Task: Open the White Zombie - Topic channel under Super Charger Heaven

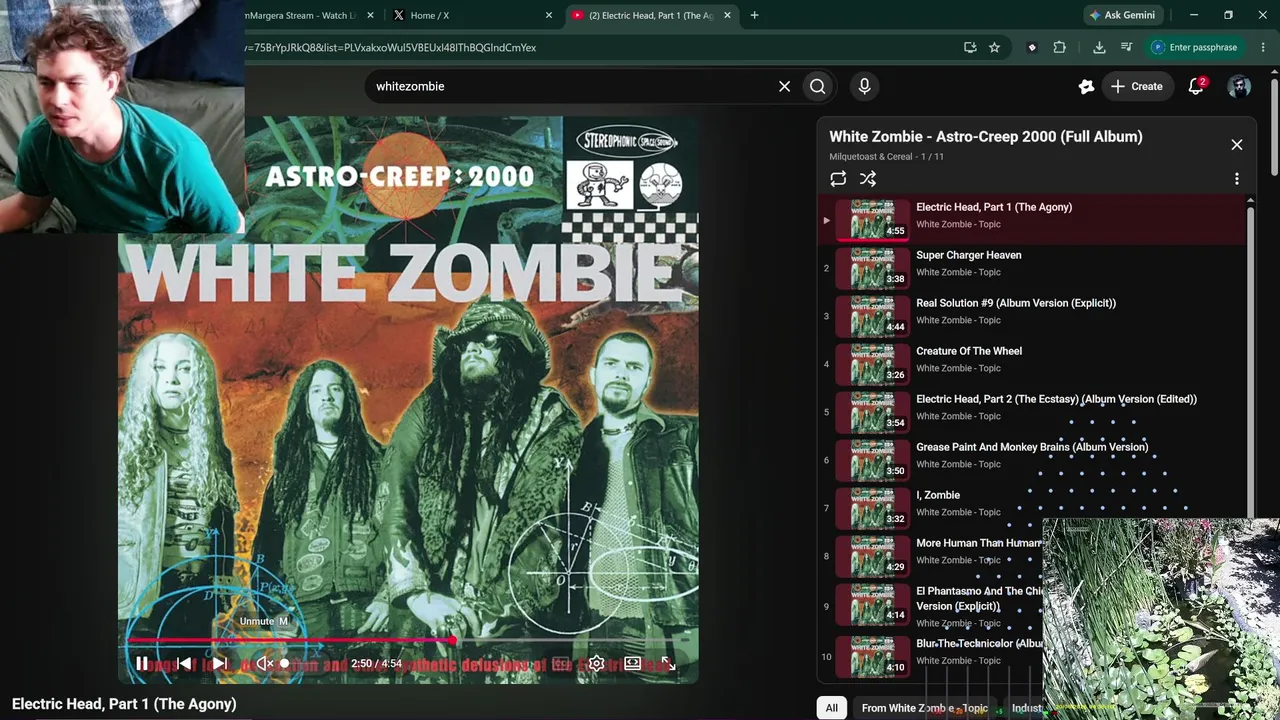Action: coord(958,272)
